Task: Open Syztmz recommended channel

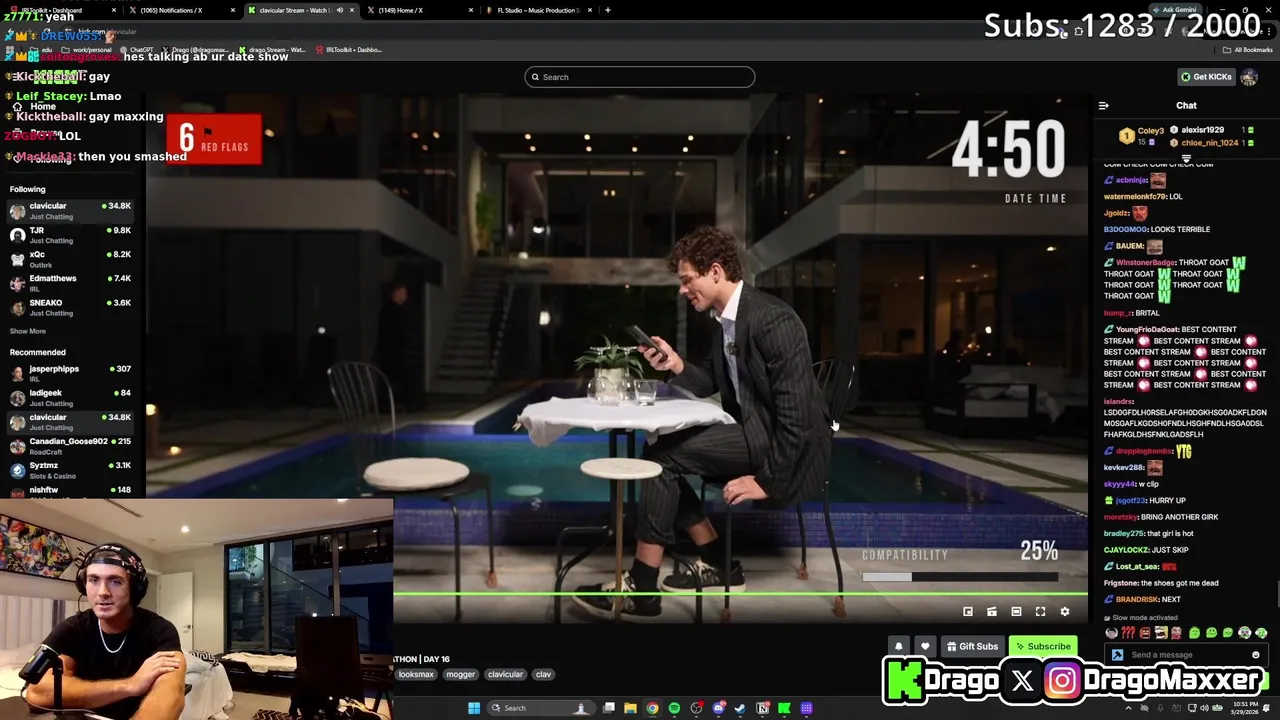Action: (x=70, y=469)
